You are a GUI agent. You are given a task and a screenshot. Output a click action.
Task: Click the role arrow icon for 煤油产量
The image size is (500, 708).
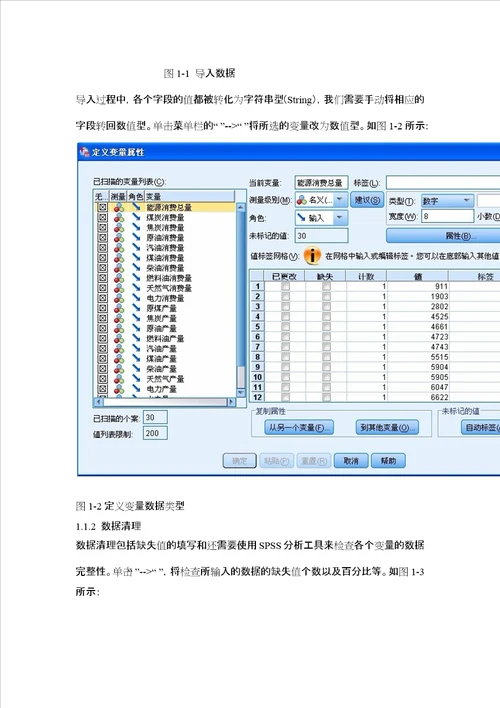136,359
